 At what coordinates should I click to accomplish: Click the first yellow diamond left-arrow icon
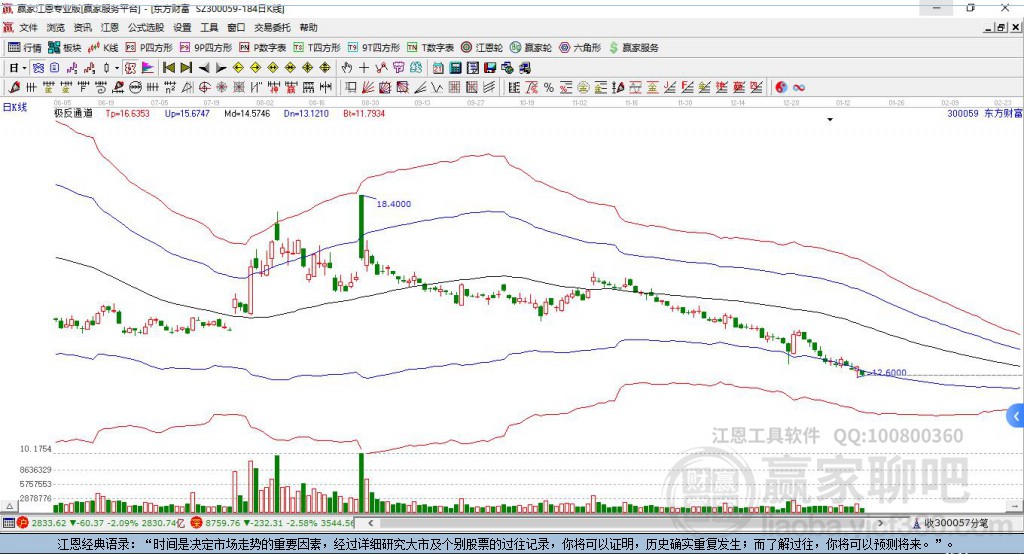(x=238, y=68)
